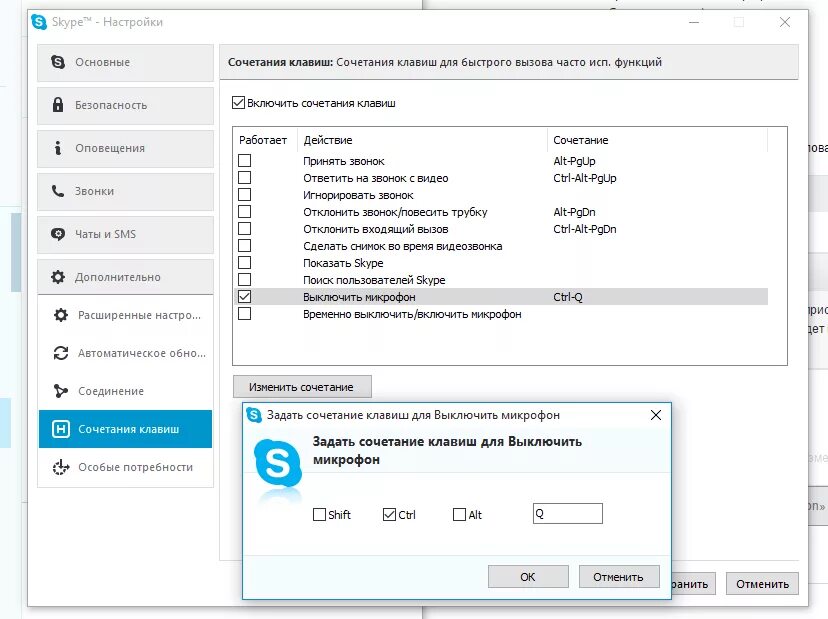Enable hotkey for Показать Skype
This screenshot has width=828, height=619.
(244, 262)
